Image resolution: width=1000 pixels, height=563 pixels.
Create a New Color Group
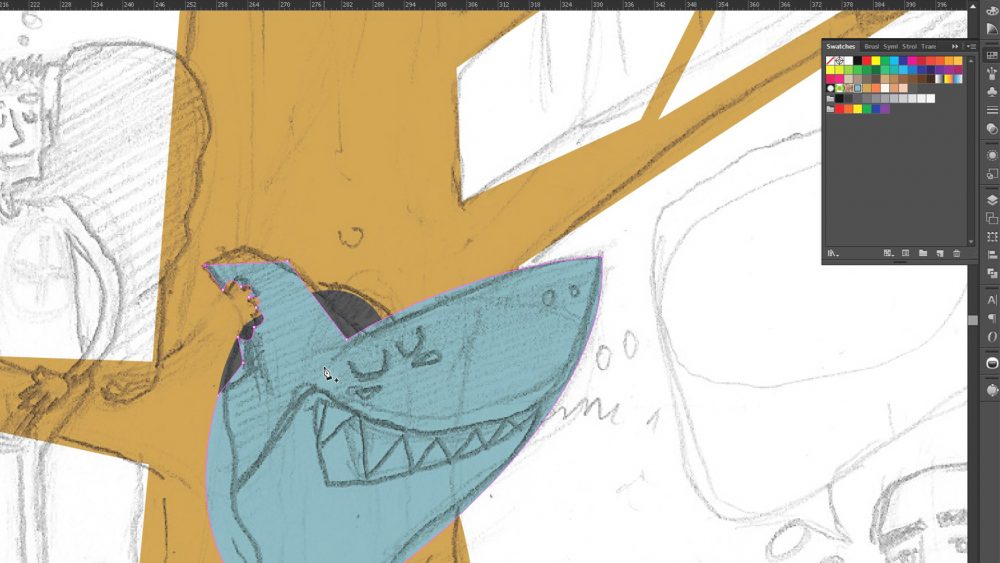[x=922, y=253]
